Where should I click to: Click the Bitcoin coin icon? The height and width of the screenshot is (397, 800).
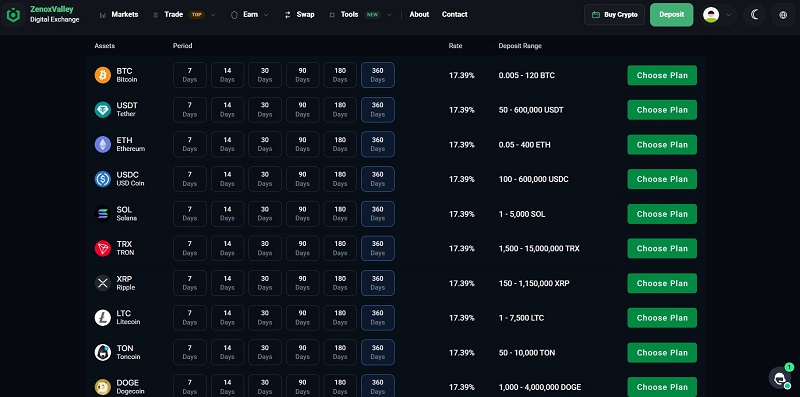(103, 75)
